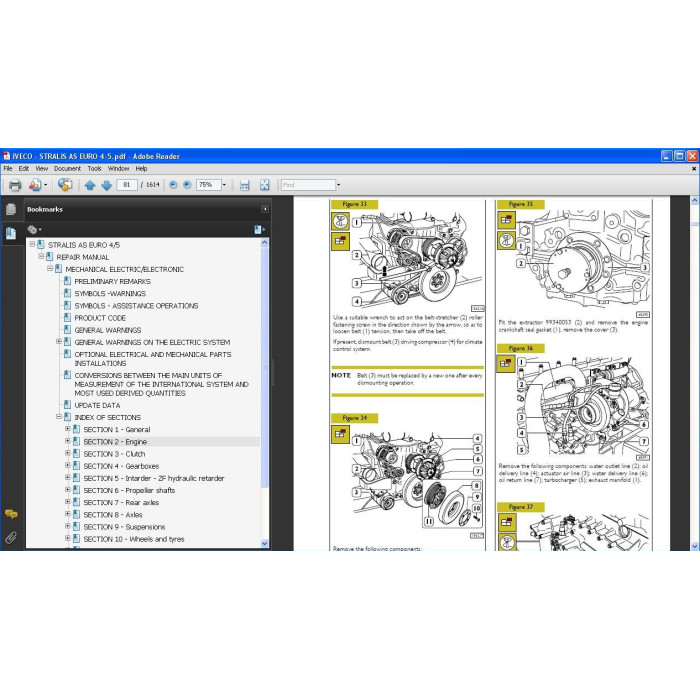Click the expand current bookmark icon
The height and width of the screenshot is (700, 700).
259,230
